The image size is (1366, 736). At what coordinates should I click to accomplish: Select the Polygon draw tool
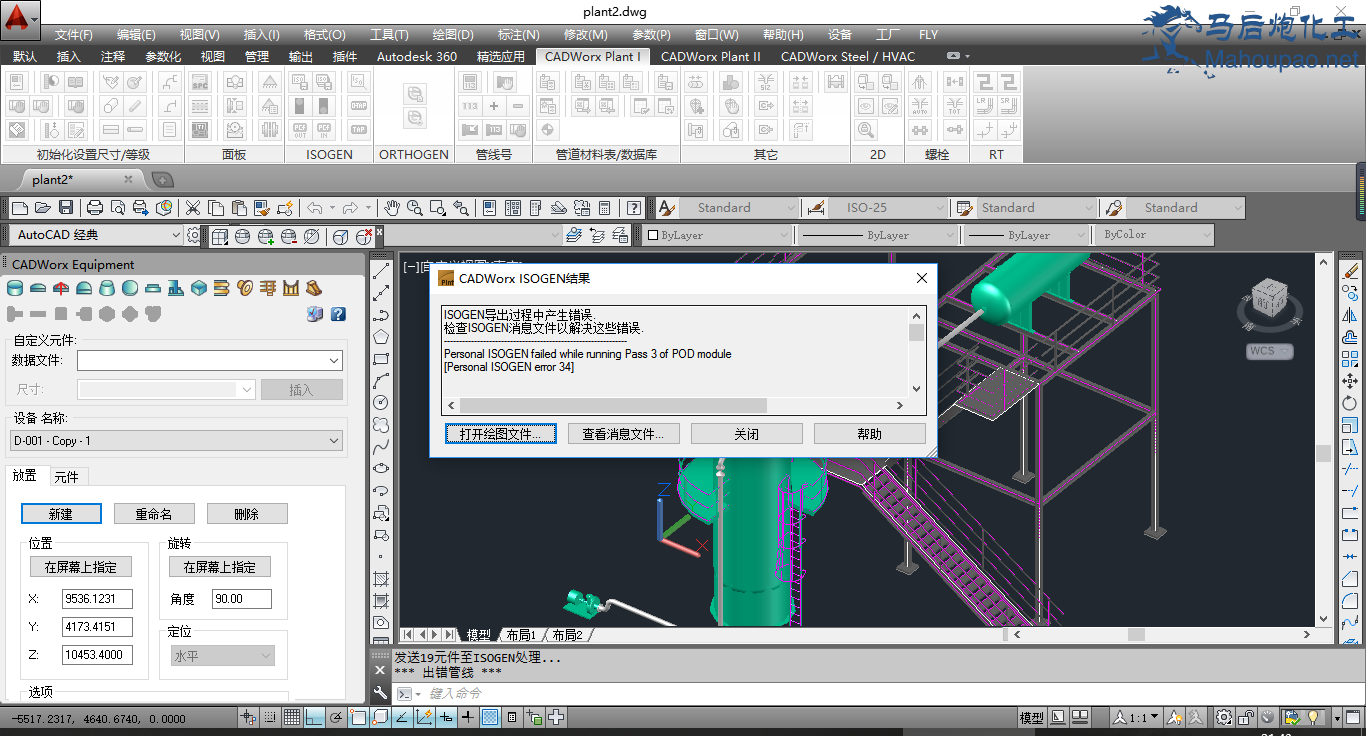coord(380,336)
